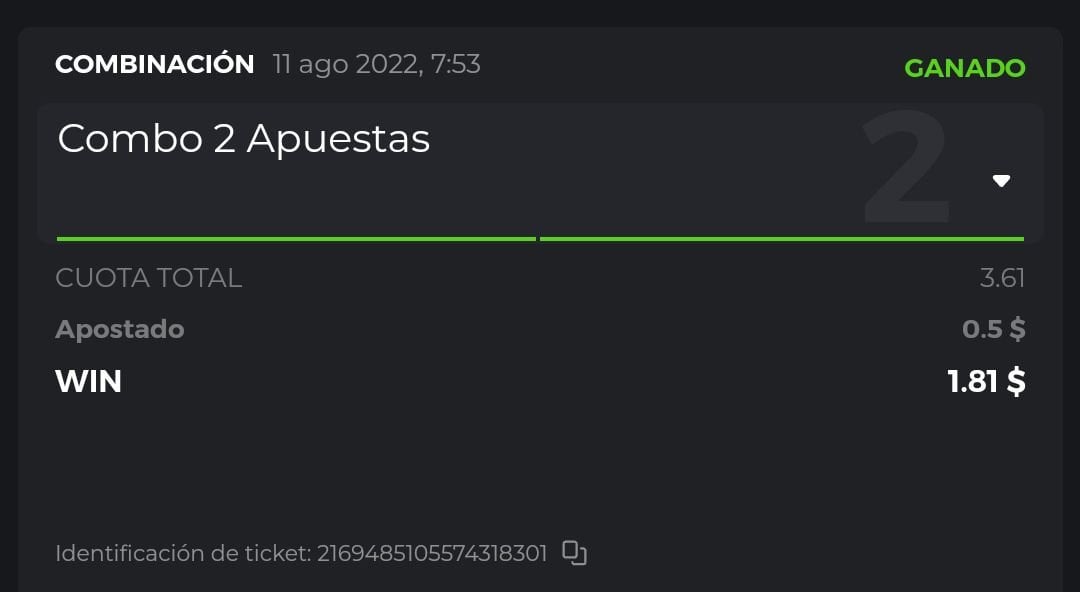Image resolution: width=1080 pixels, height=592 pixels.
Task: Click the second green progress bar segment
Action: (x=781, y=239)
